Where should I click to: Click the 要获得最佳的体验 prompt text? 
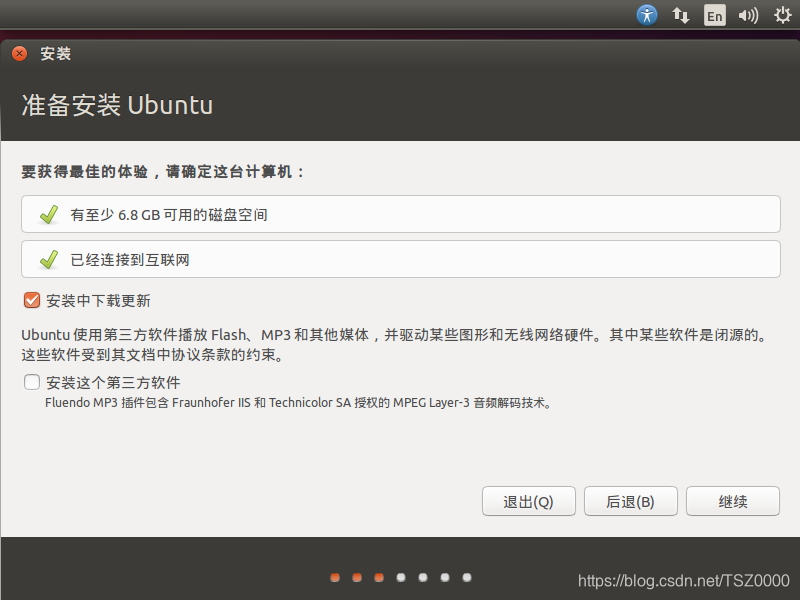click(x=163, y=171)
